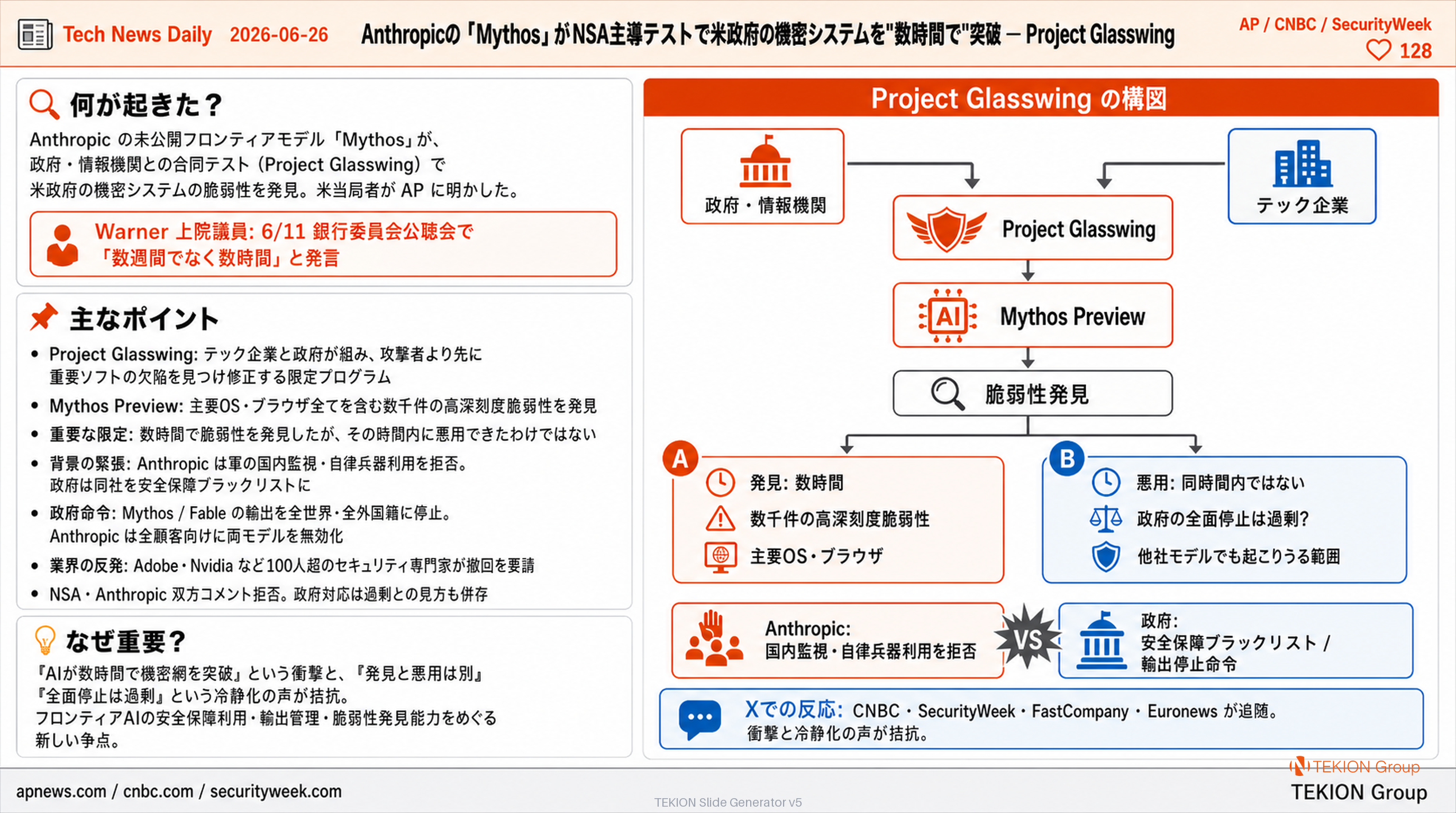Screen dimensions: 1456x813
Task: Click the 国内監視・自律兵器利用を拒否 text in VS box
Action: (870, 652)
